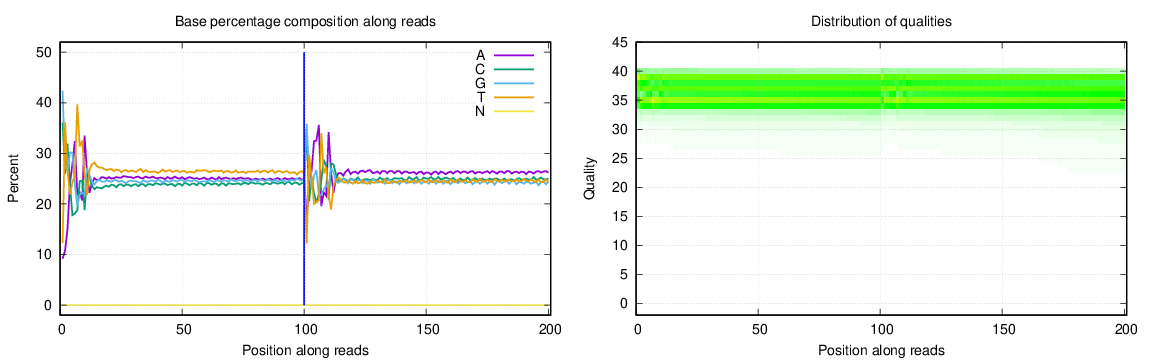Image resolution: width=1152 pixels, height=360 pixels.
Task: Click the blue vertical line at position 100
Action: (x=304, y=179)
